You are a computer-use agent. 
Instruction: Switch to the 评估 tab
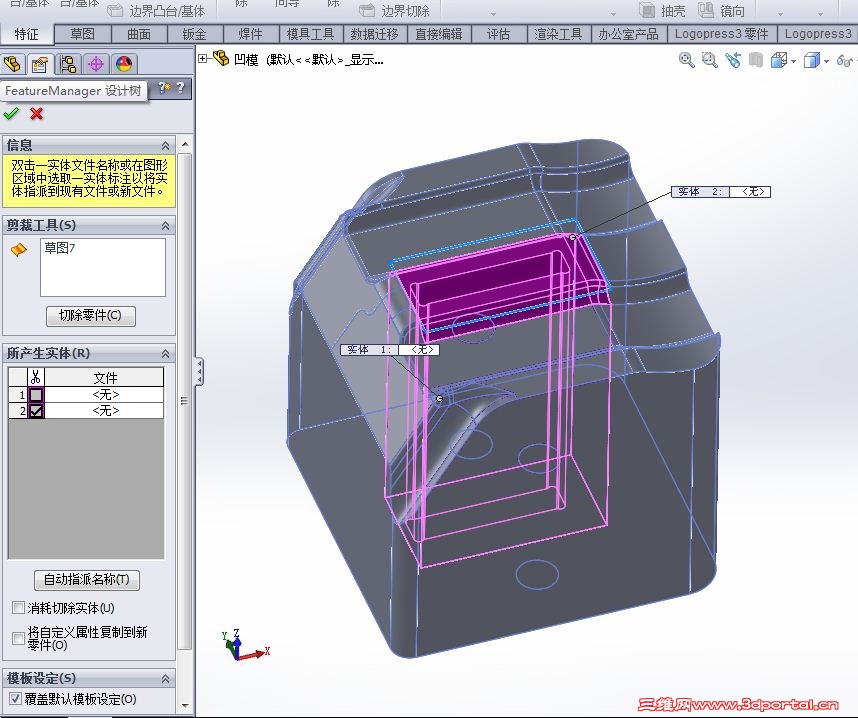[x=498, y=34]
